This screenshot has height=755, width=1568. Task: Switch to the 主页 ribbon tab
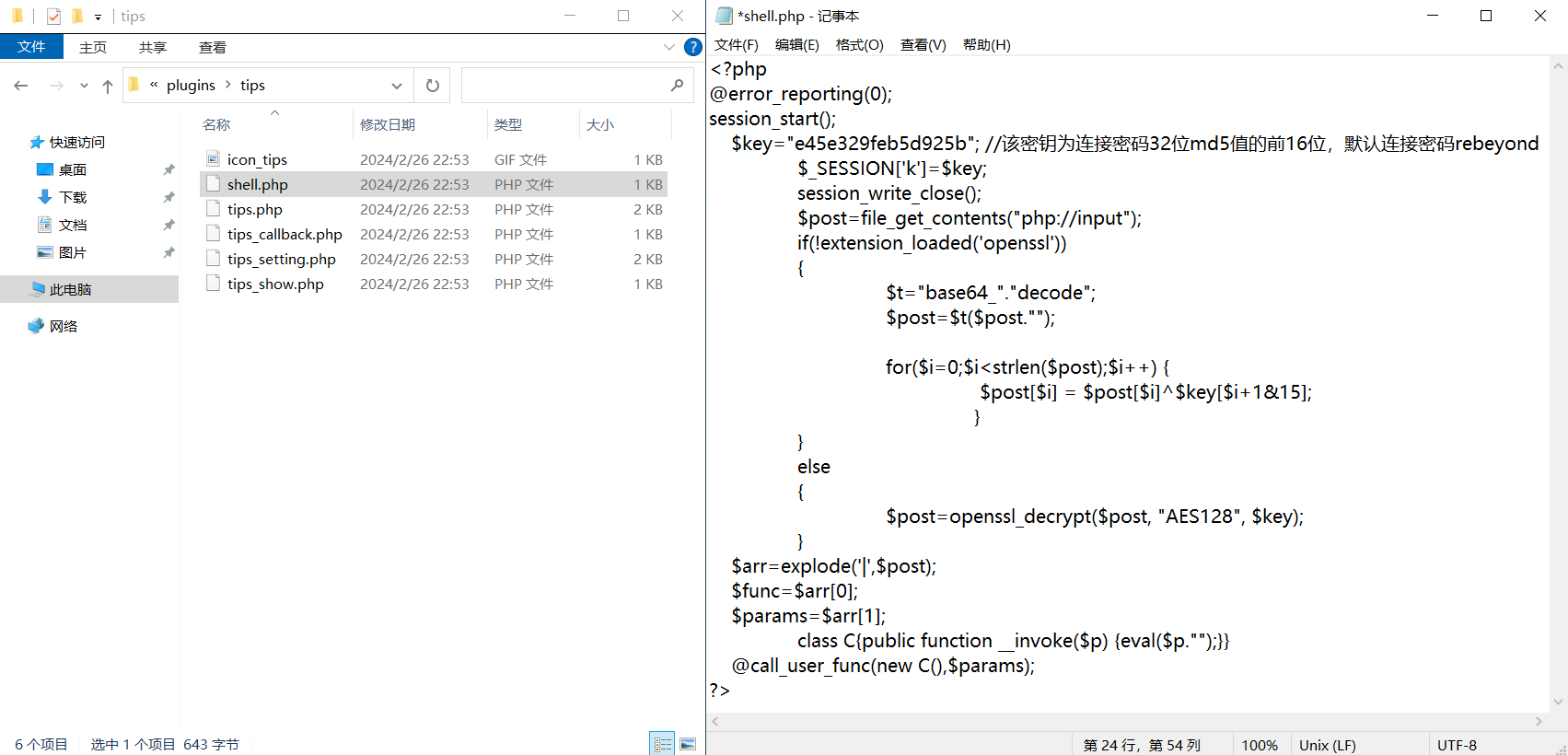coord(93,47)
